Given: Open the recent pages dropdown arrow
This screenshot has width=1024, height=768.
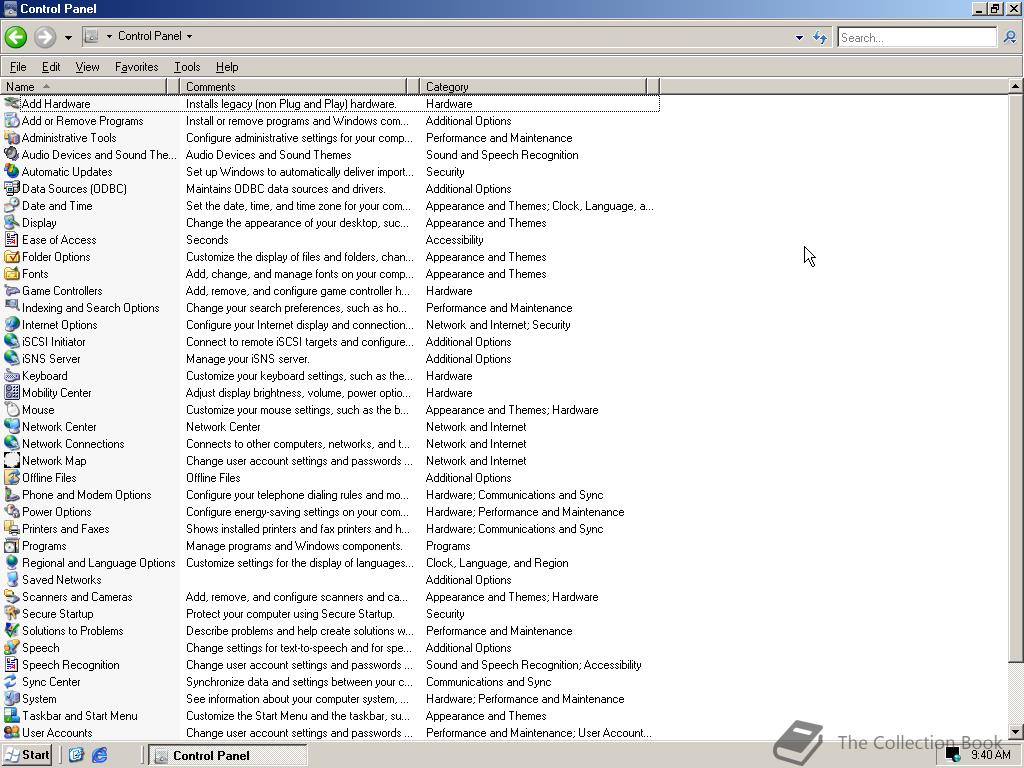Looking at the screenshot, I should (68, 37).
